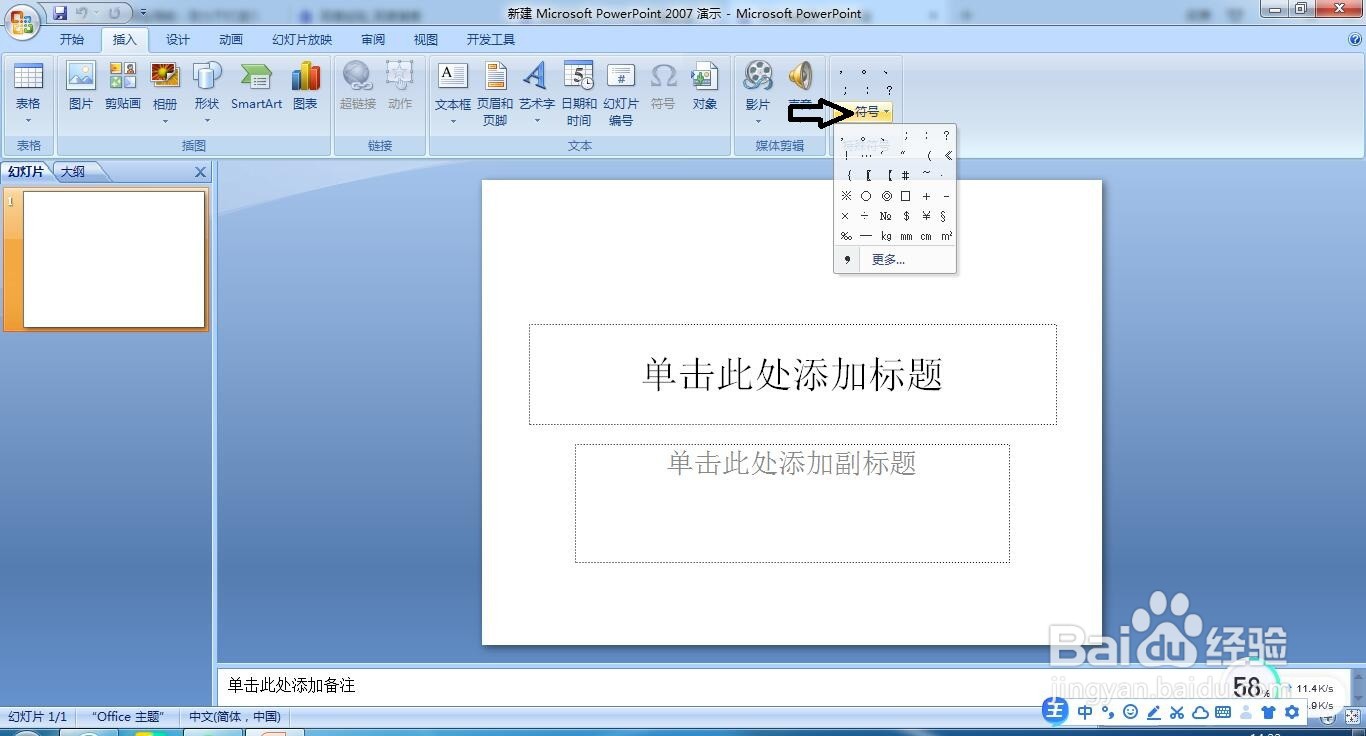Open IME soft keyboard icon
This screenshot has height=736, width=1366.
click(1223, 712)
